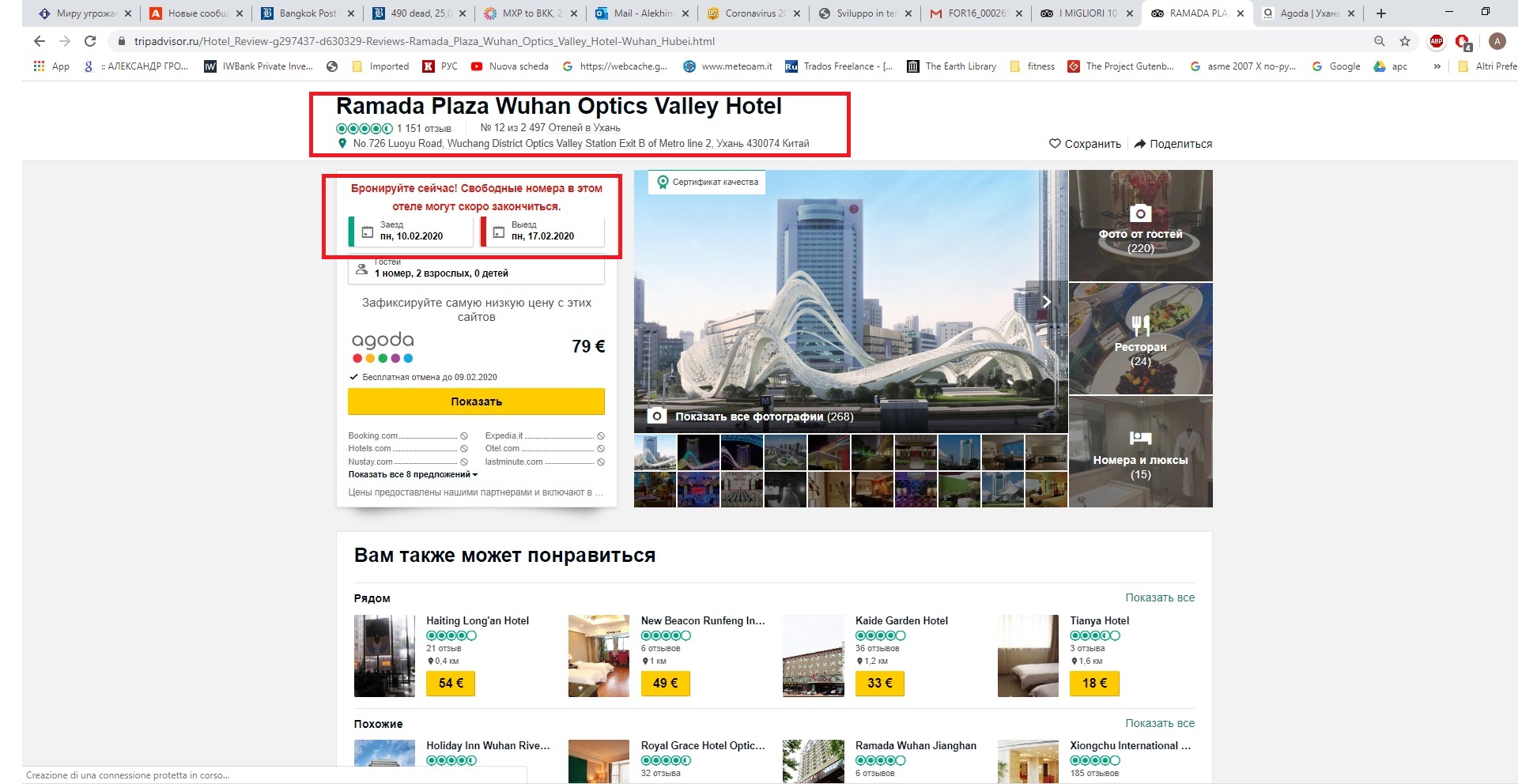Open the Altri Preferiti bookmarks folder
This screenshot has height=784, width=1522.
coord(1488,66)
